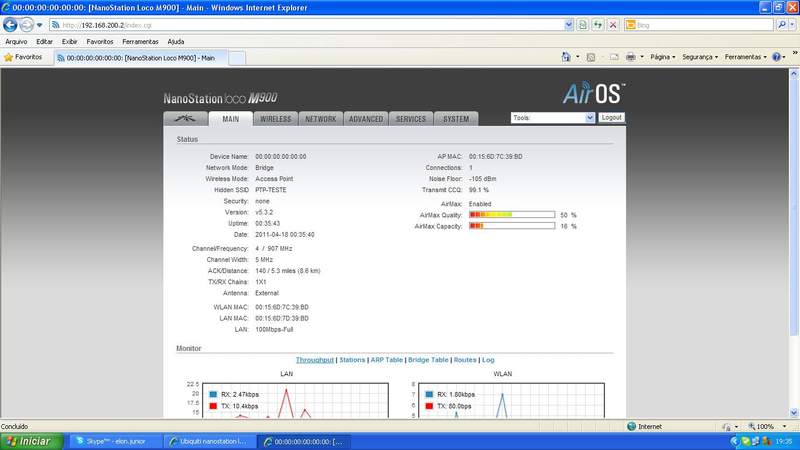Open search provider options dropdown
This screenshot has height=450, width=800.
click(793, 24)
